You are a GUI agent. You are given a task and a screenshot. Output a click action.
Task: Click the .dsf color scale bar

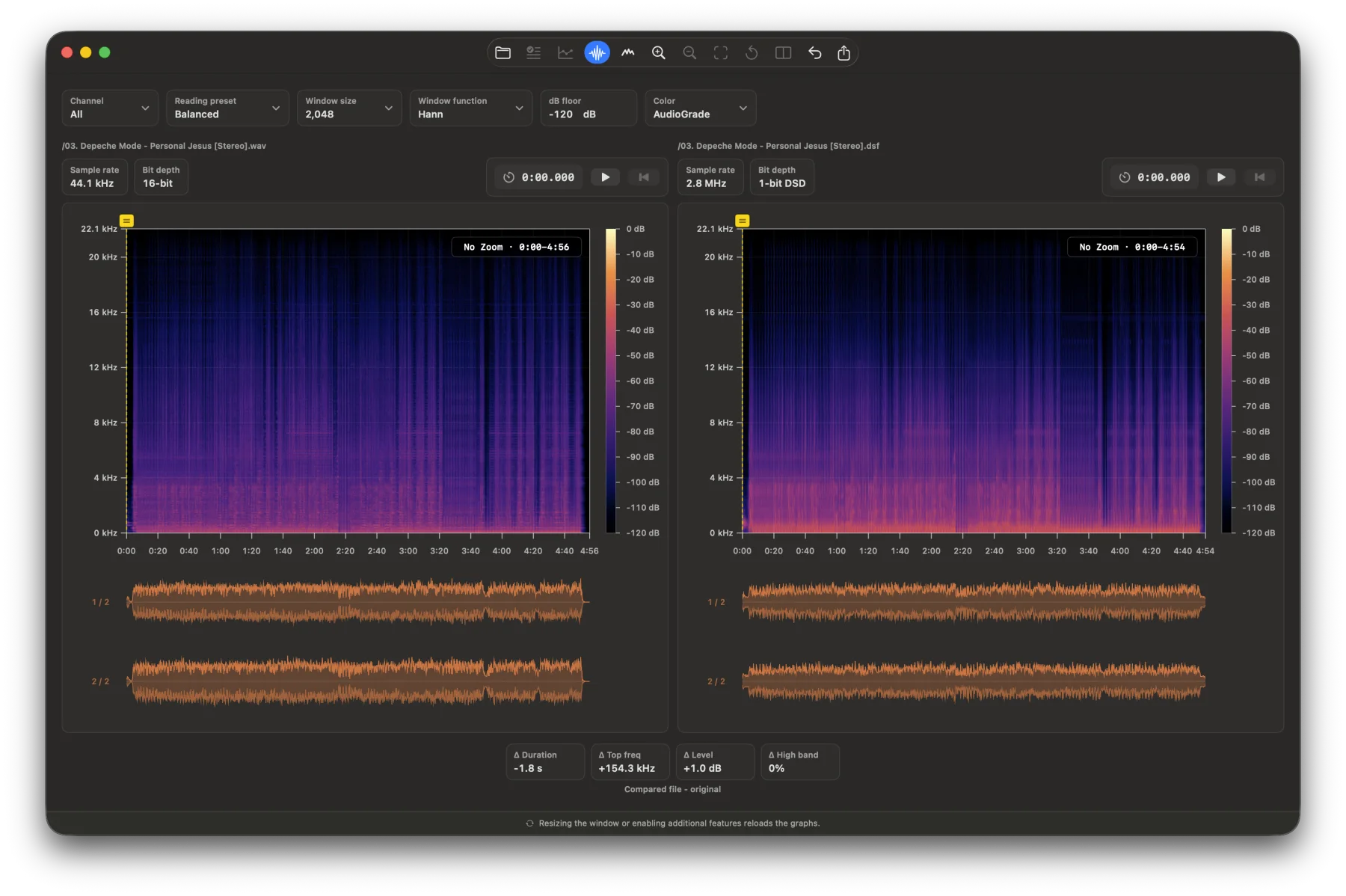[x=1227, y=381]
